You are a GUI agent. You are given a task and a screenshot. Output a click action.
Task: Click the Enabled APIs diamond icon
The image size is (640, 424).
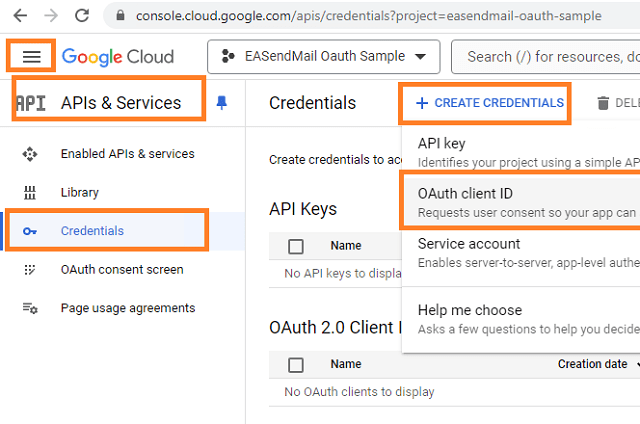30,154
